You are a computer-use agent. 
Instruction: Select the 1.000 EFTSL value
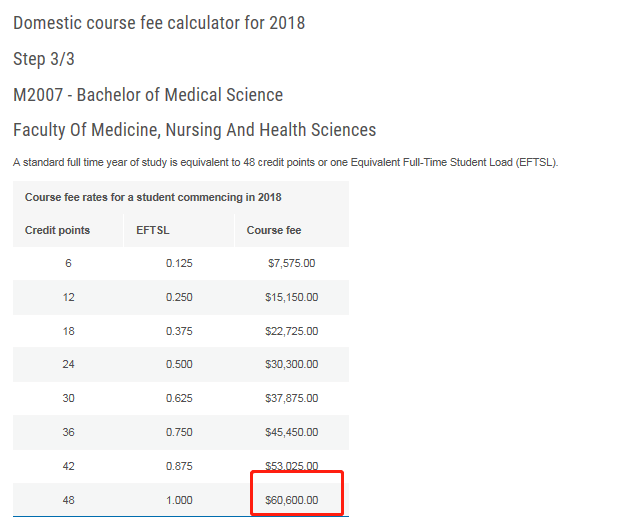click(x=179, y=500)
